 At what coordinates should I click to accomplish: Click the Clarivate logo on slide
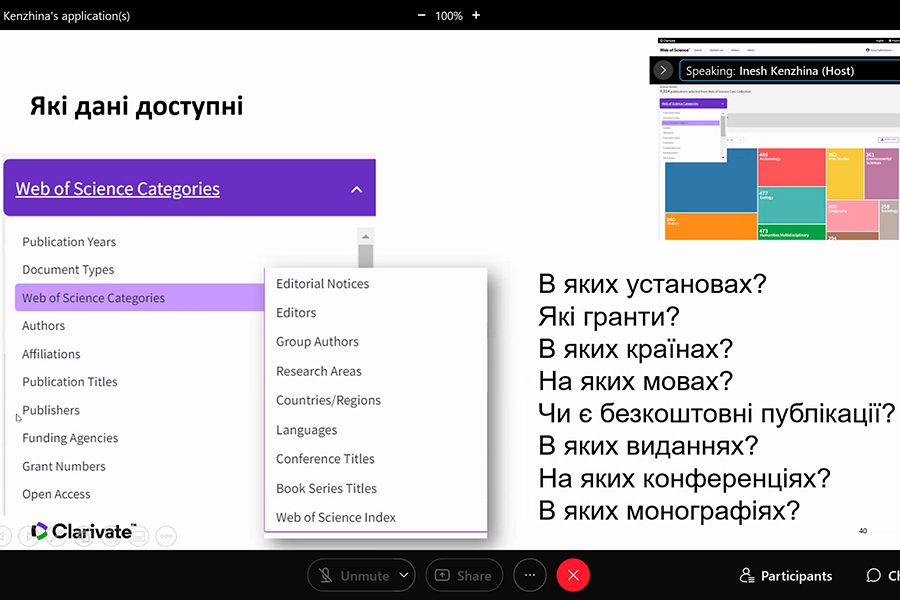[83, 531]
